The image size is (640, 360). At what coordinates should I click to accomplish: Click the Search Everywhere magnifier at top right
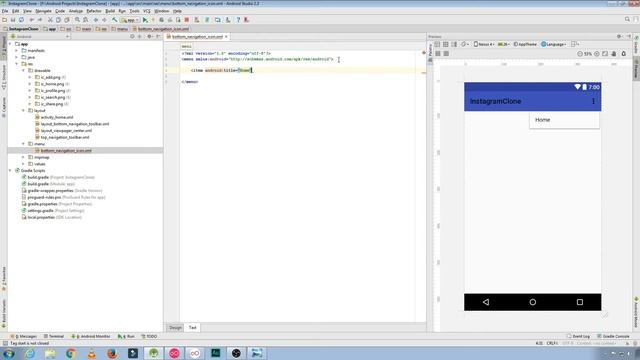[x=627, y=20]
